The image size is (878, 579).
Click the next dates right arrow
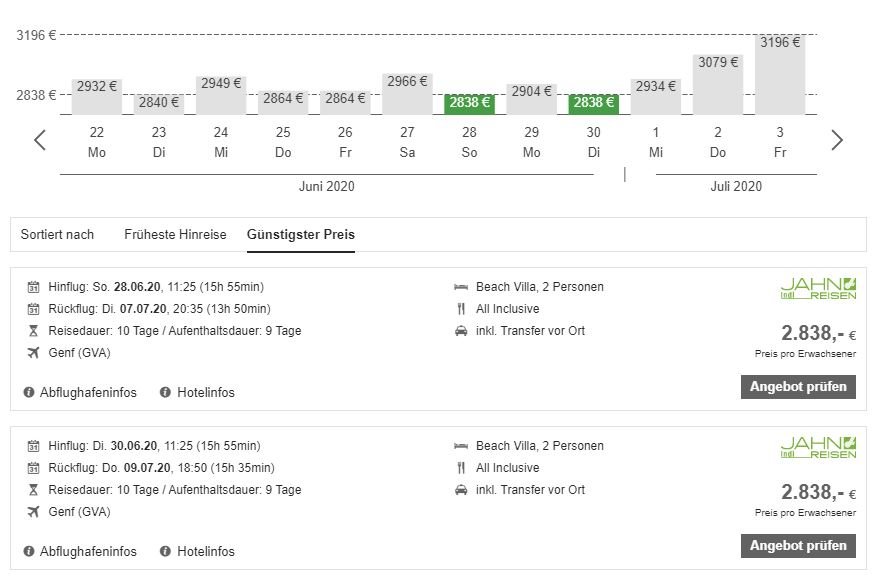click(x=837, y=140)
